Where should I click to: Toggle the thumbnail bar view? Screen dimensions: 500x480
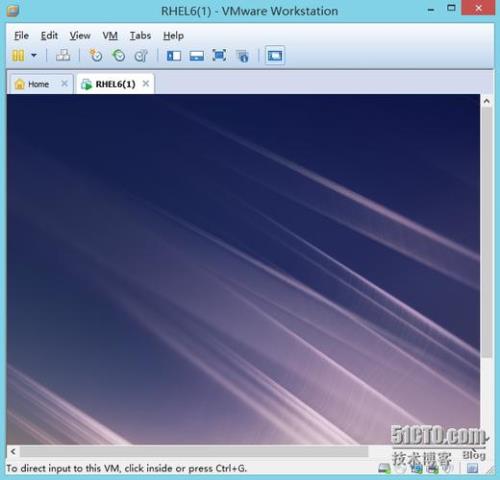[197, 55]
